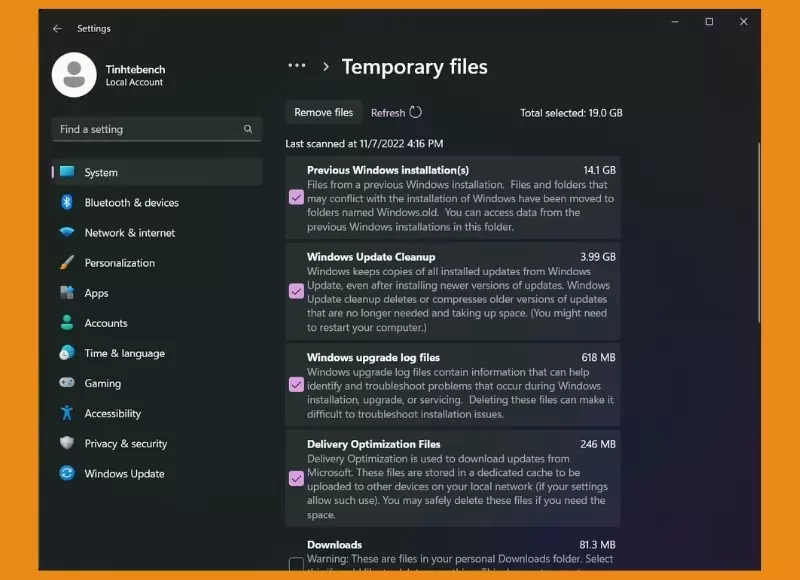The image size is (800, 580).
Task: Click the Accessibility figure icon
Action: tap(67, 413)
